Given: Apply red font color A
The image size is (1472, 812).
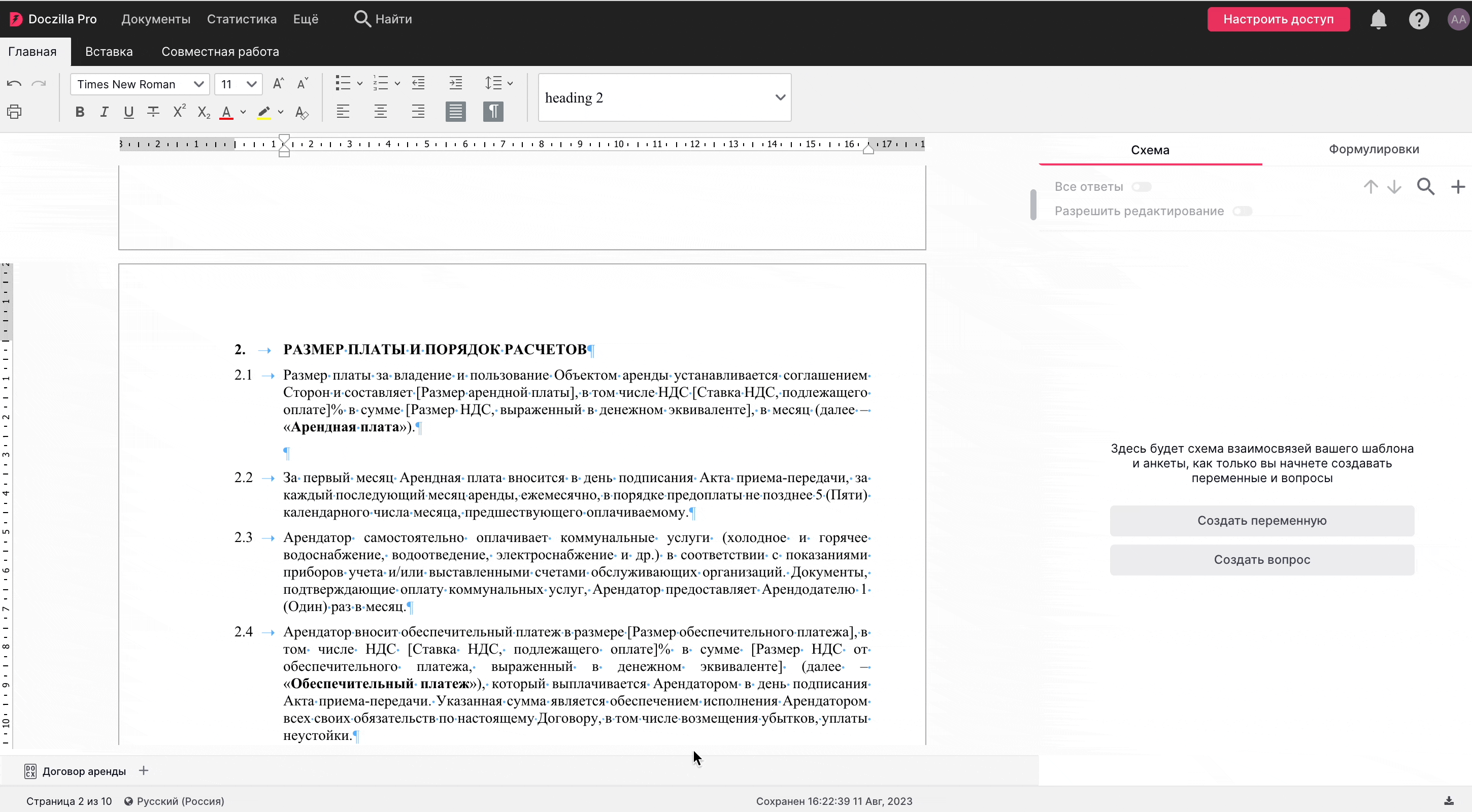Looking at the screenshot, I should [x=227, y=112].
